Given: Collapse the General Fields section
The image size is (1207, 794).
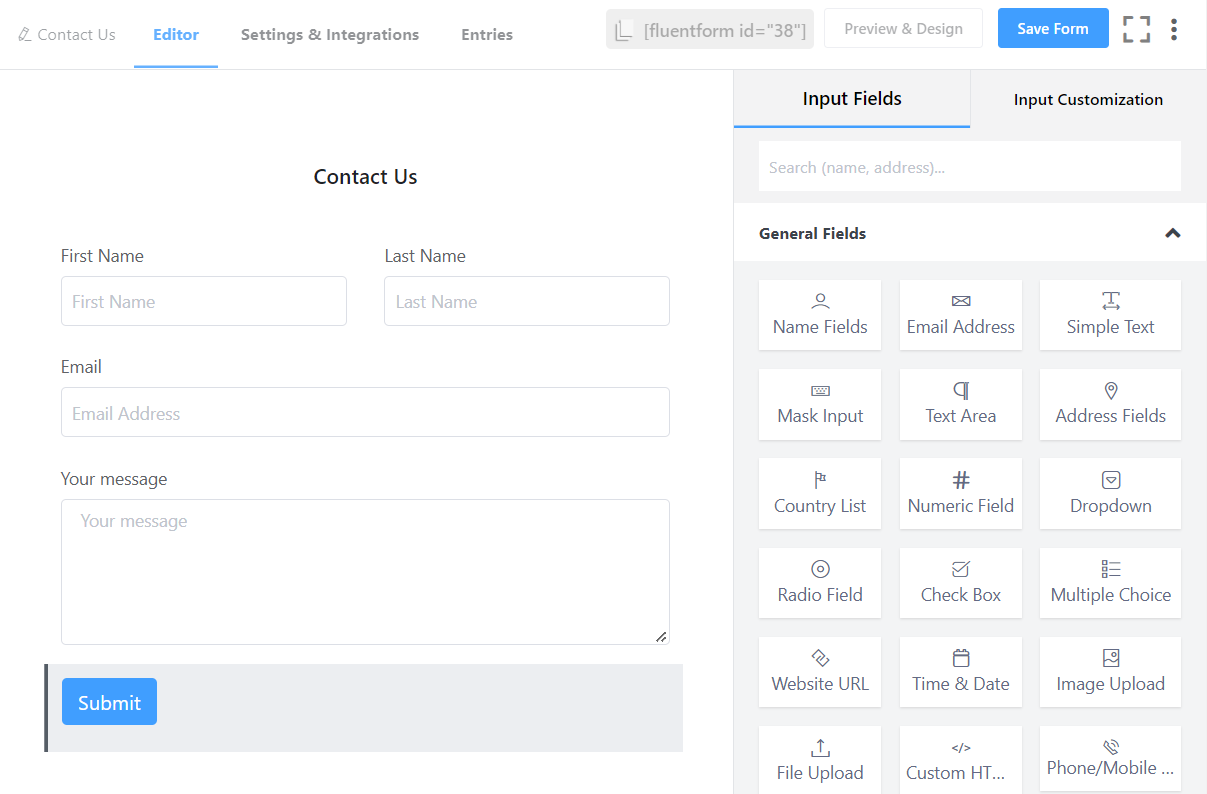Looking at the screenshot, I should 1172,233.
